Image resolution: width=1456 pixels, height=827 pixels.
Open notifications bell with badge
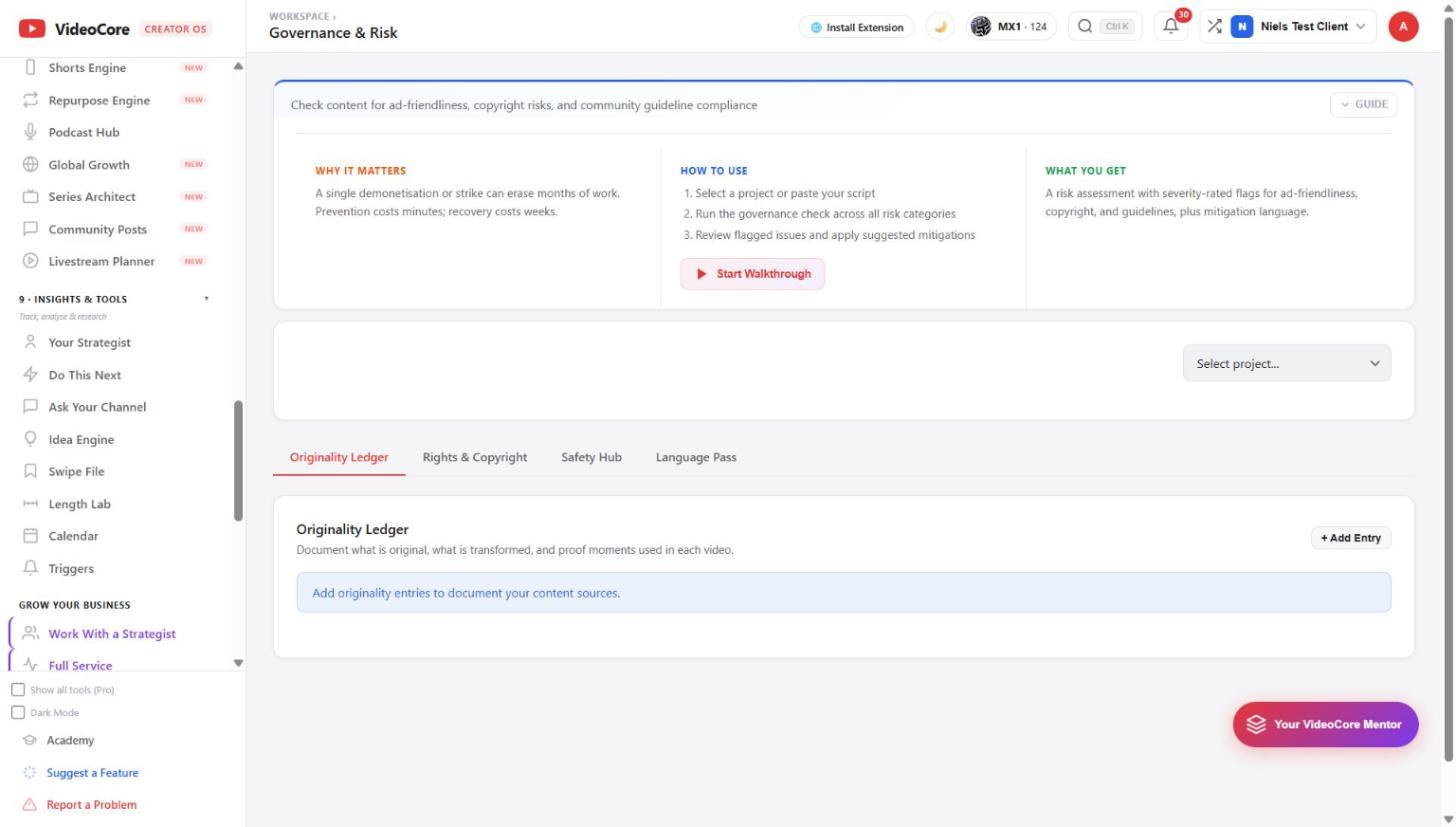pyautogui.click(x=1171, y=27)
